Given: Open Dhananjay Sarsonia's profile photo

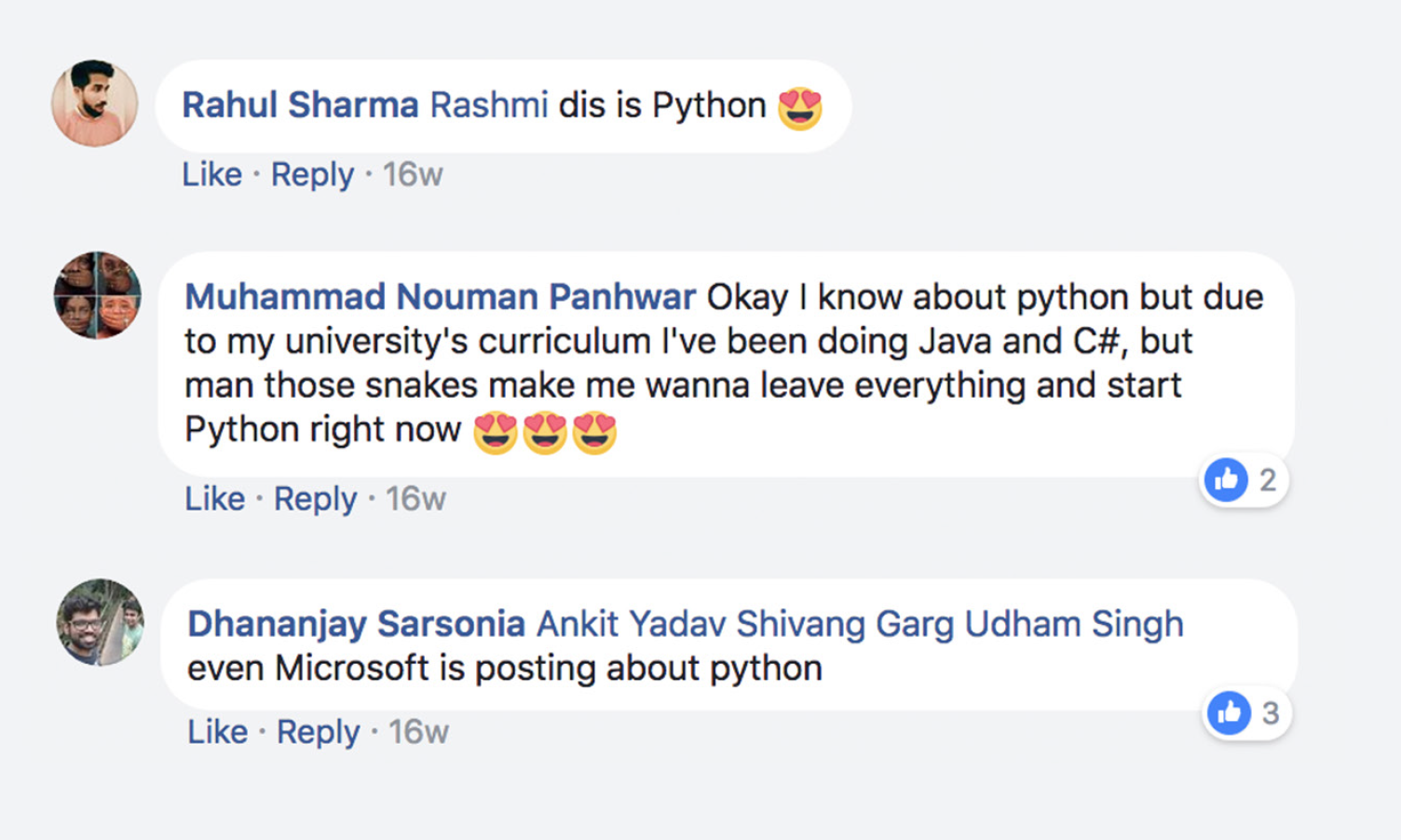Looking at the screenshot, I should click(x=101, y=622).
